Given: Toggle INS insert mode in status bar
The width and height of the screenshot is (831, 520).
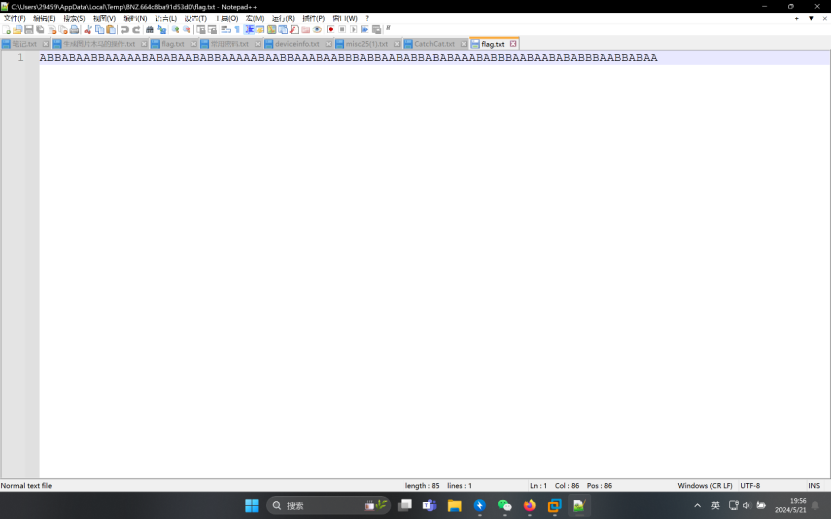Looking at the screenshot, I should point(814,486).
